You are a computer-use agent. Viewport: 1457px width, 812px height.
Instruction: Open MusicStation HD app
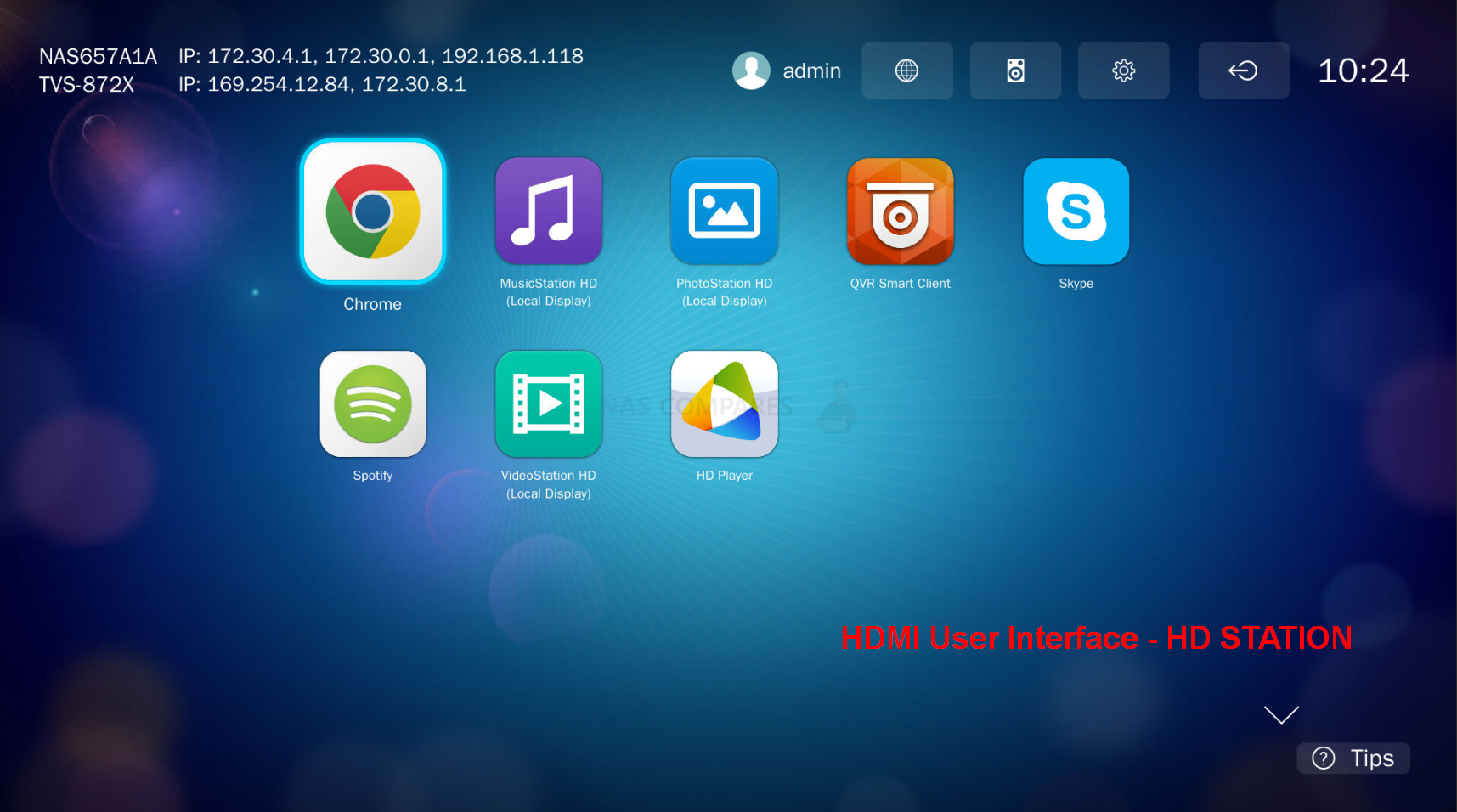tap(549, 211)
